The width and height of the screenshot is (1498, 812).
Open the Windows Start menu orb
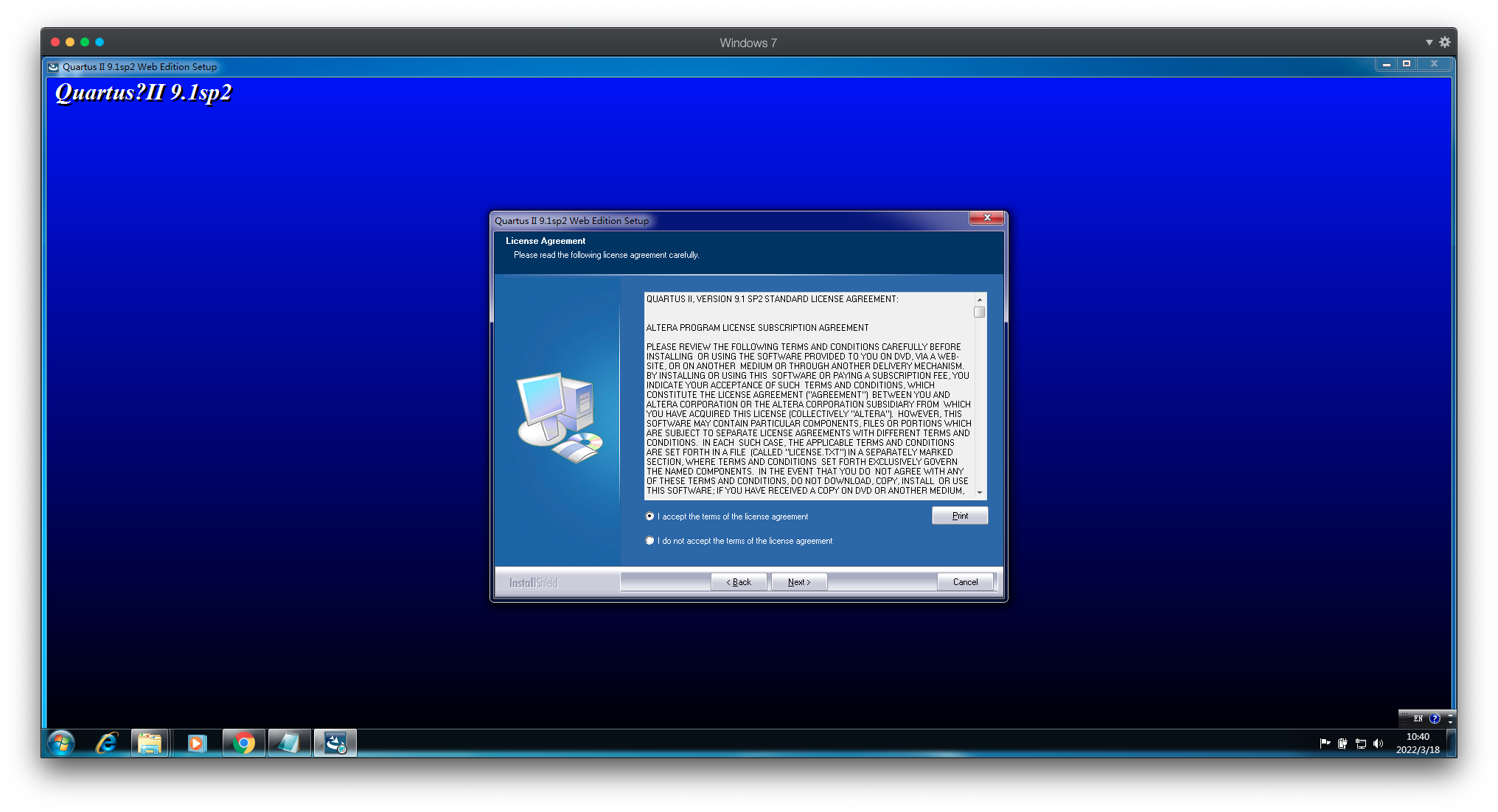coord(62,743)
